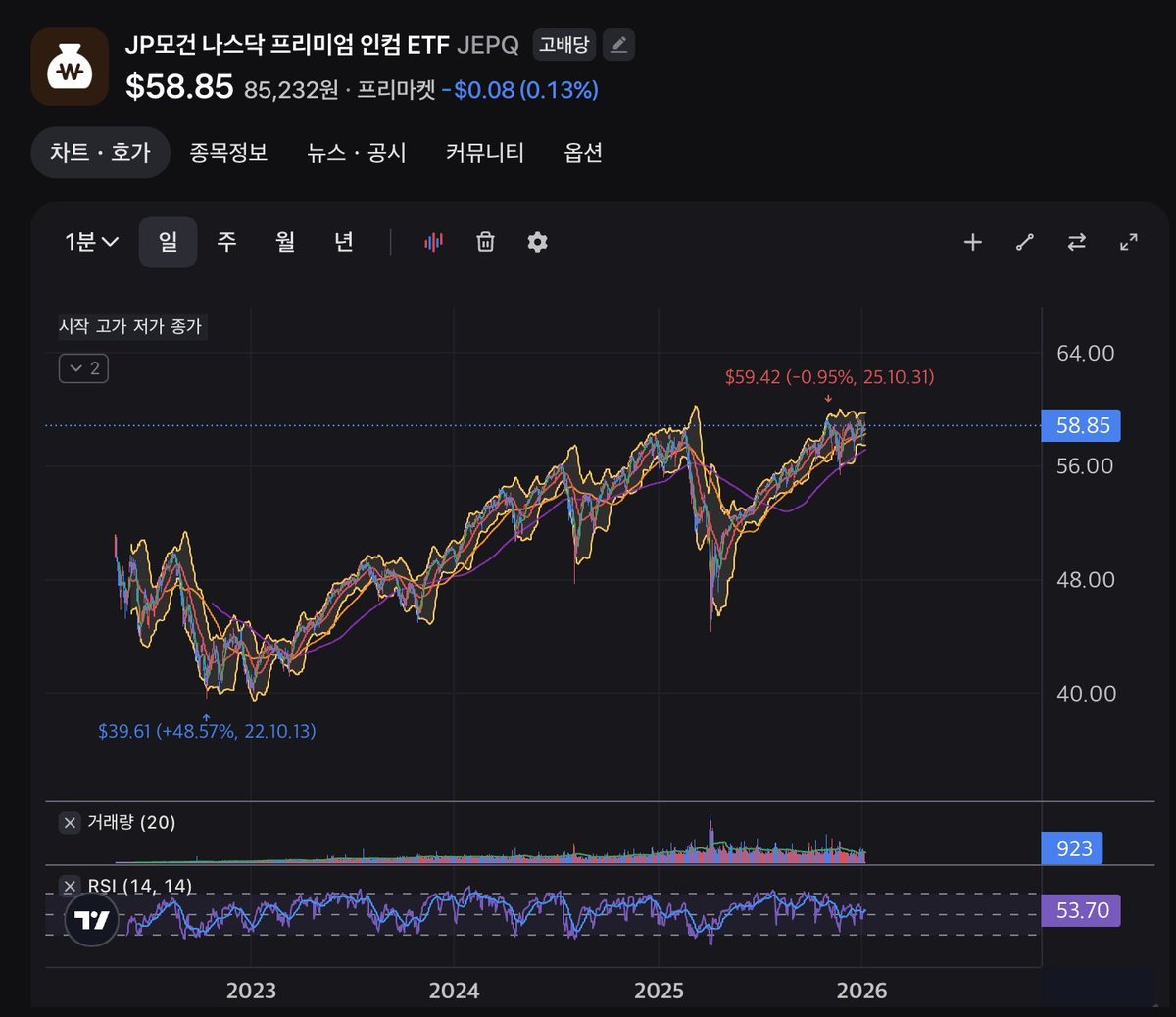The height and width of the screenshot is (1017, 1176).
Task: Collapse the indicator legend labeled 2
Action: pos(82,368)
